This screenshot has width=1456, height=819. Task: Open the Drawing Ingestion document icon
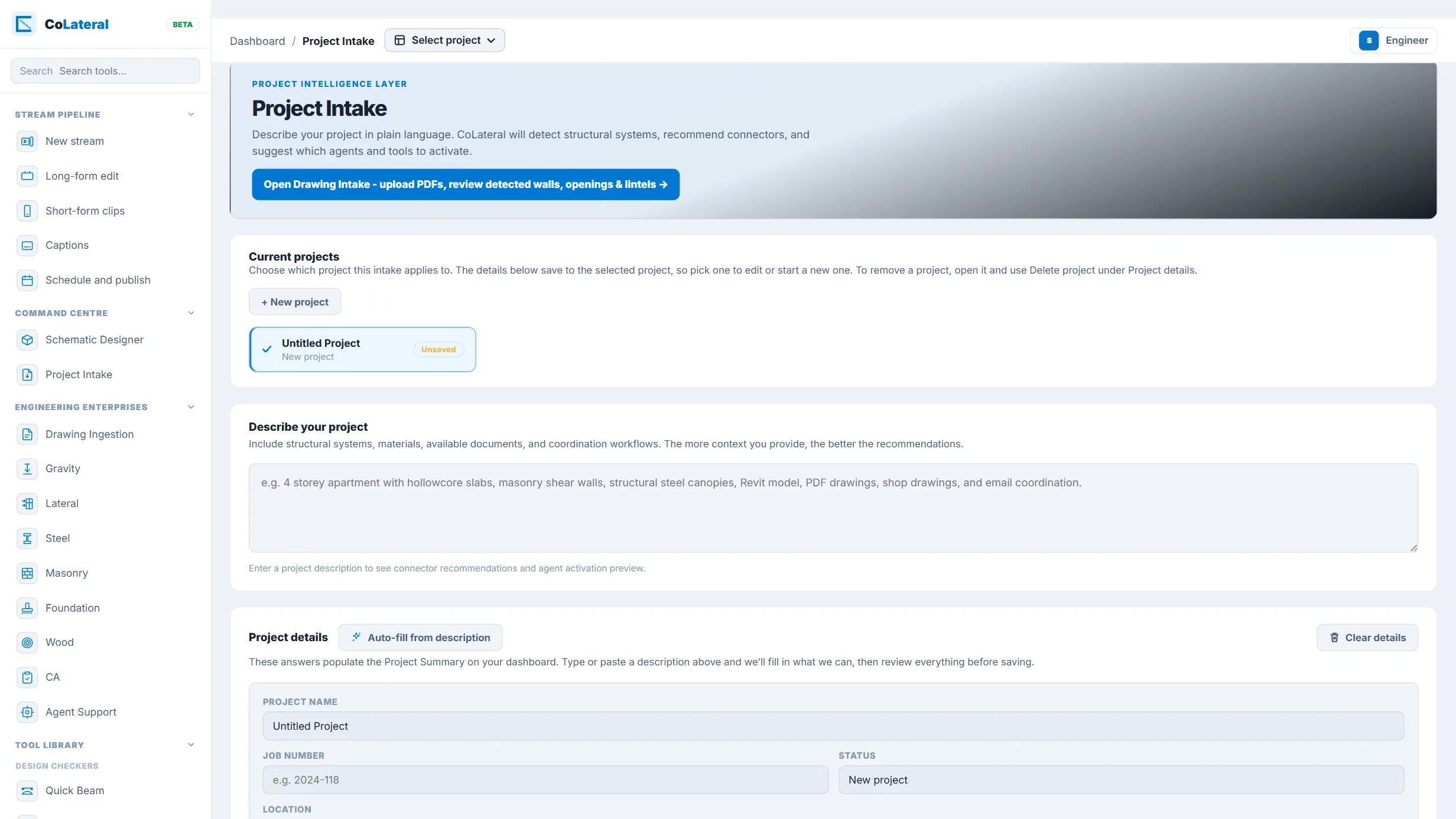click(27, 434)
